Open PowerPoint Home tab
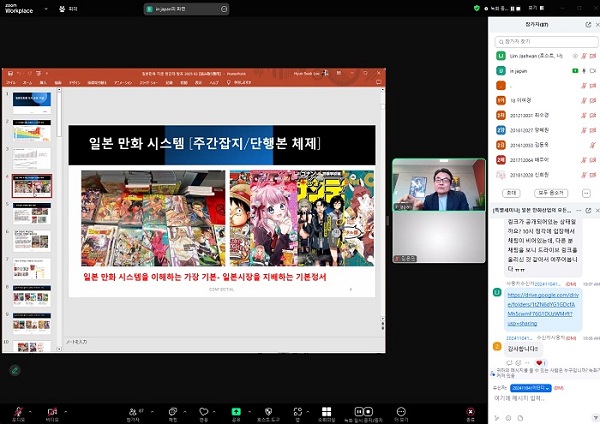 pos(28,82)
